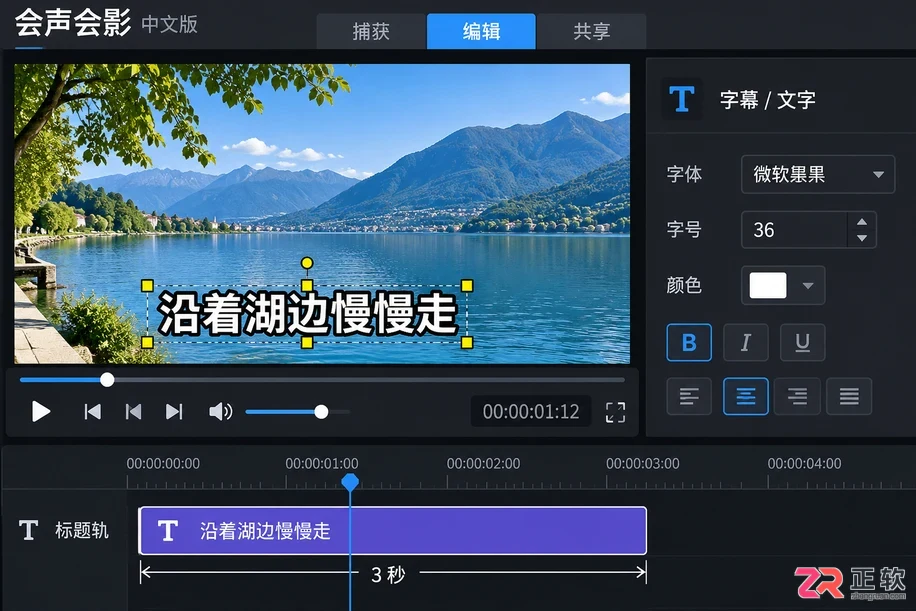Click the bottom-right handle of text box
The height and width of the screenshot is (611, 916).
tap(467, 342)
